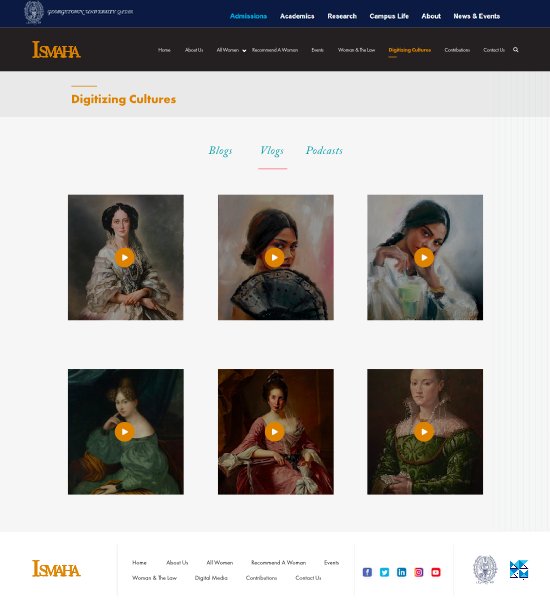The width and height of the screenshot is (550, 605).
Task: Select the Vlogs tab
Action: (x=272, y=150)
